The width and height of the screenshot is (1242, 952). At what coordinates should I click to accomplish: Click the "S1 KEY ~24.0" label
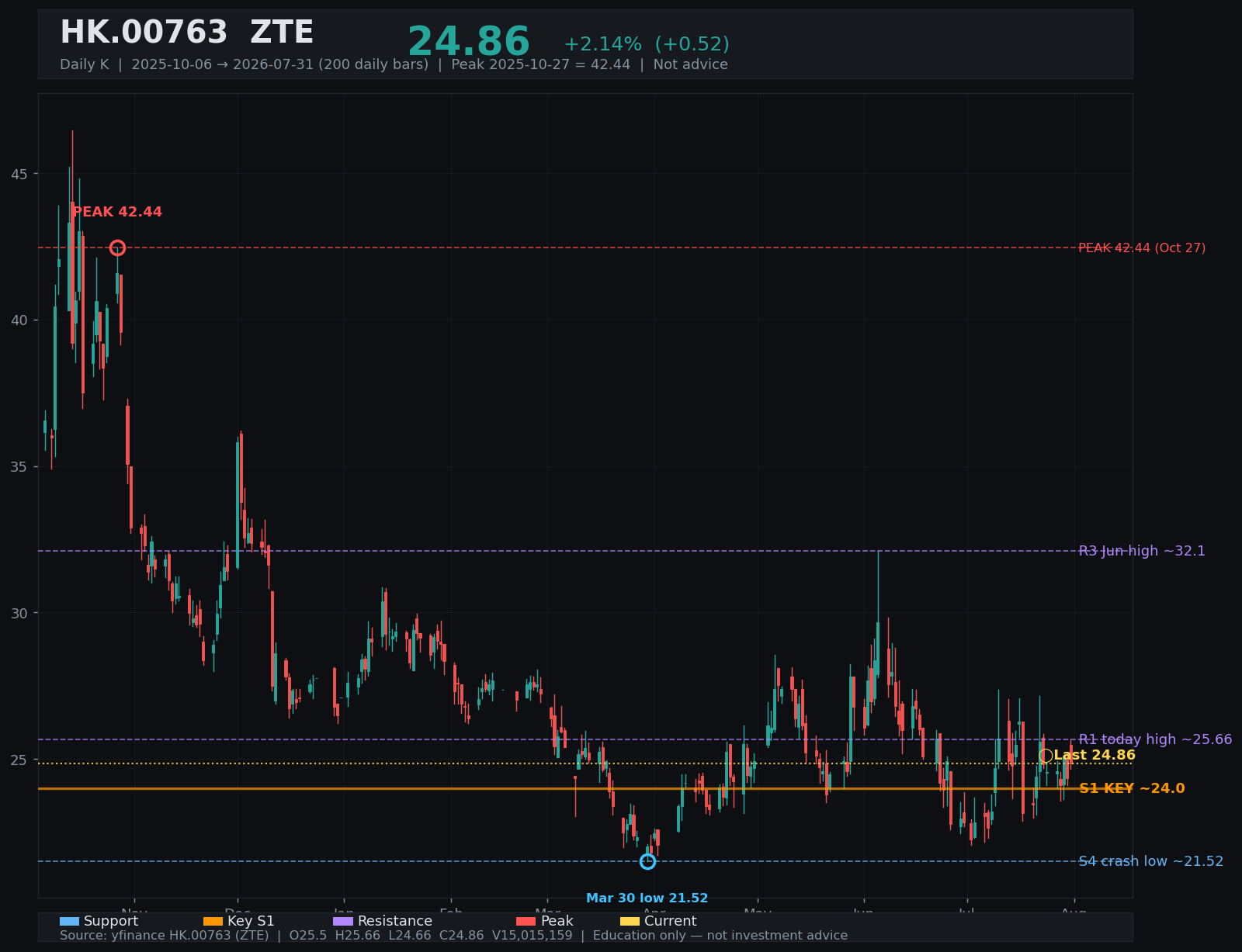[x=1132, y=788]
